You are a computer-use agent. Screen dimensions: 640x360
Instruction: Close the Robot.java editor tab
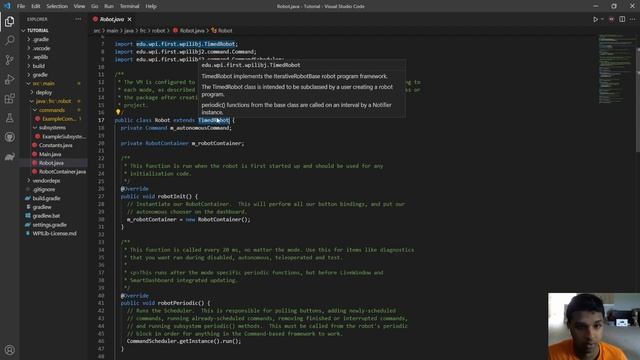(x=129, y=19)
